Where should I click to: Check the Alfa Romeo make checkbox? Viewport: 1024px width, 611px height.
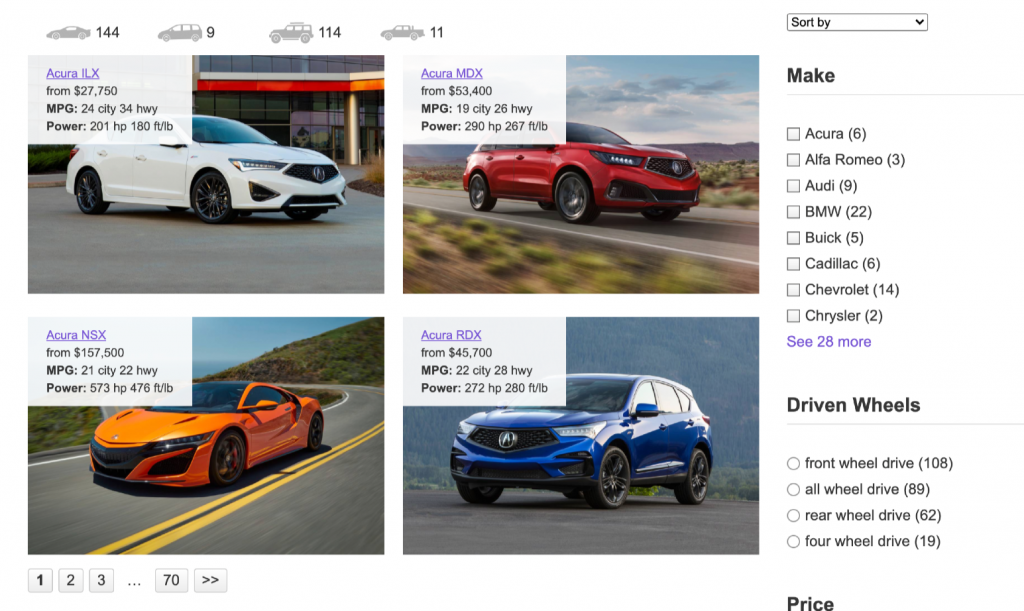coord(793,160)
